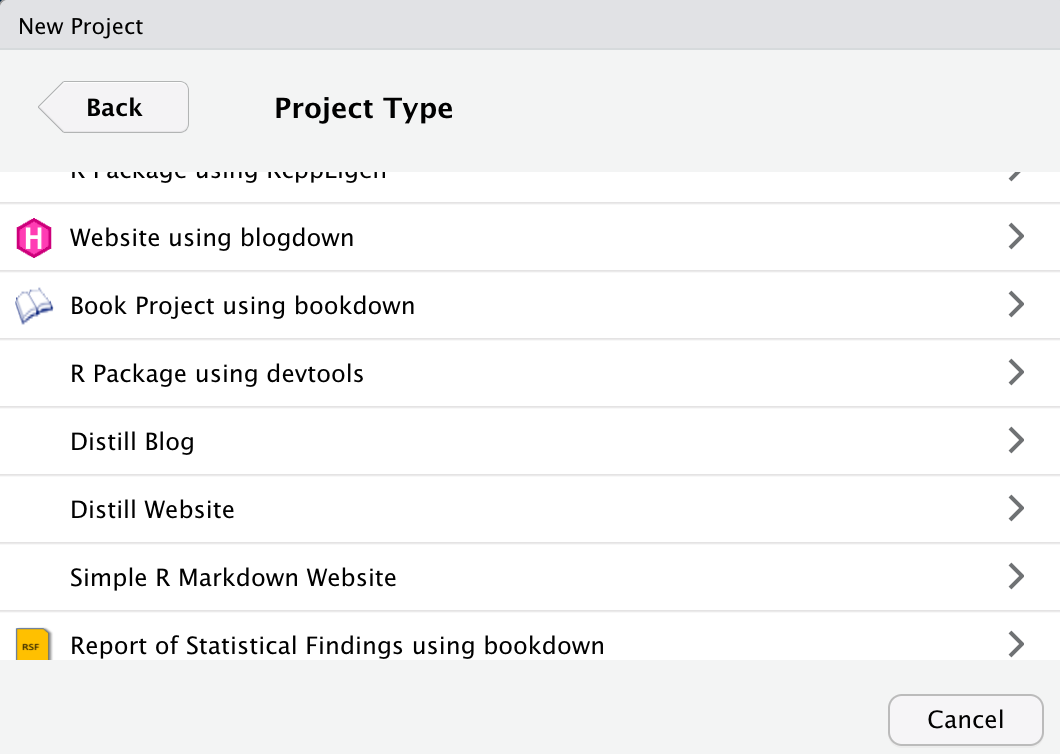Click the yellow RSF report icon

coord(33,644)
